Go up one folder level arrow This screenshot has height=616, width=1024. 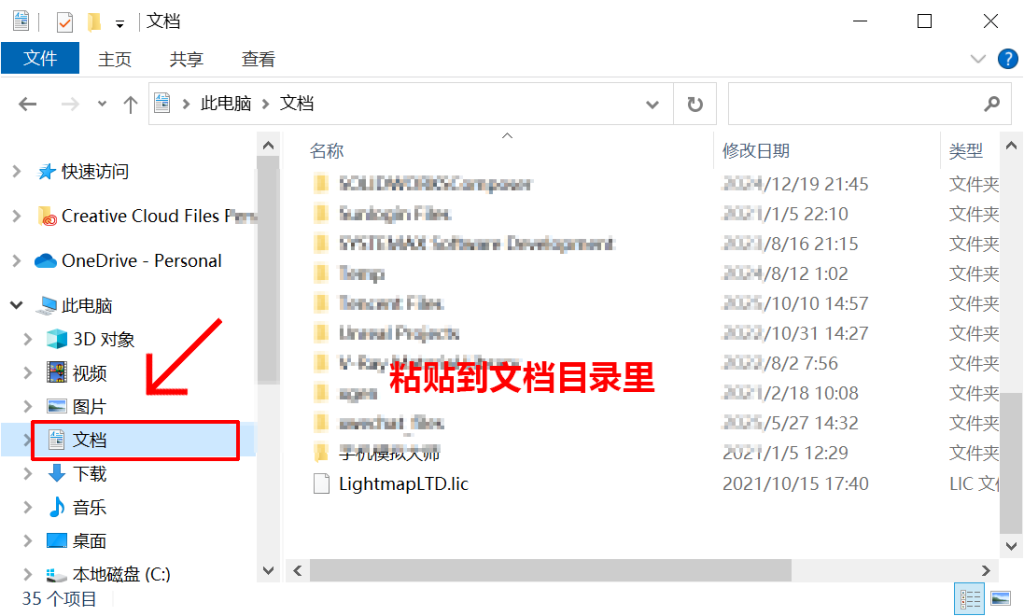coord(131,104)
